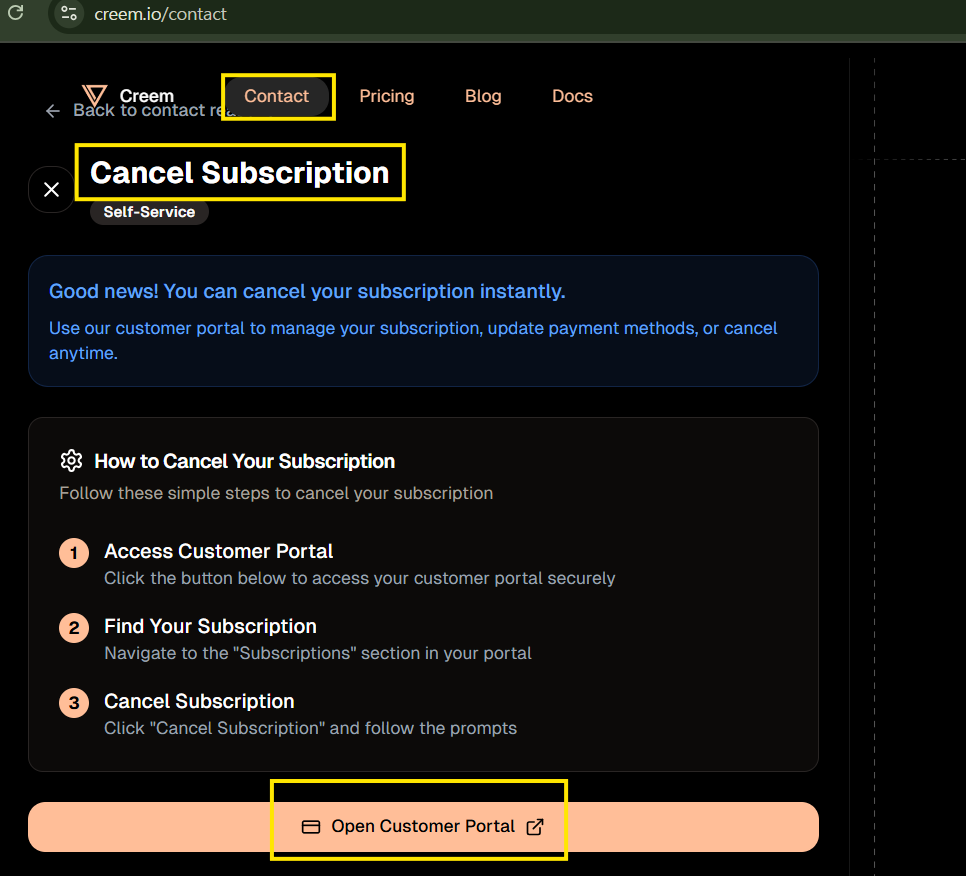Click step number 1 circle
Viewport: 966px width, 876px height.
pyautogui.click(x=74, y=553)
